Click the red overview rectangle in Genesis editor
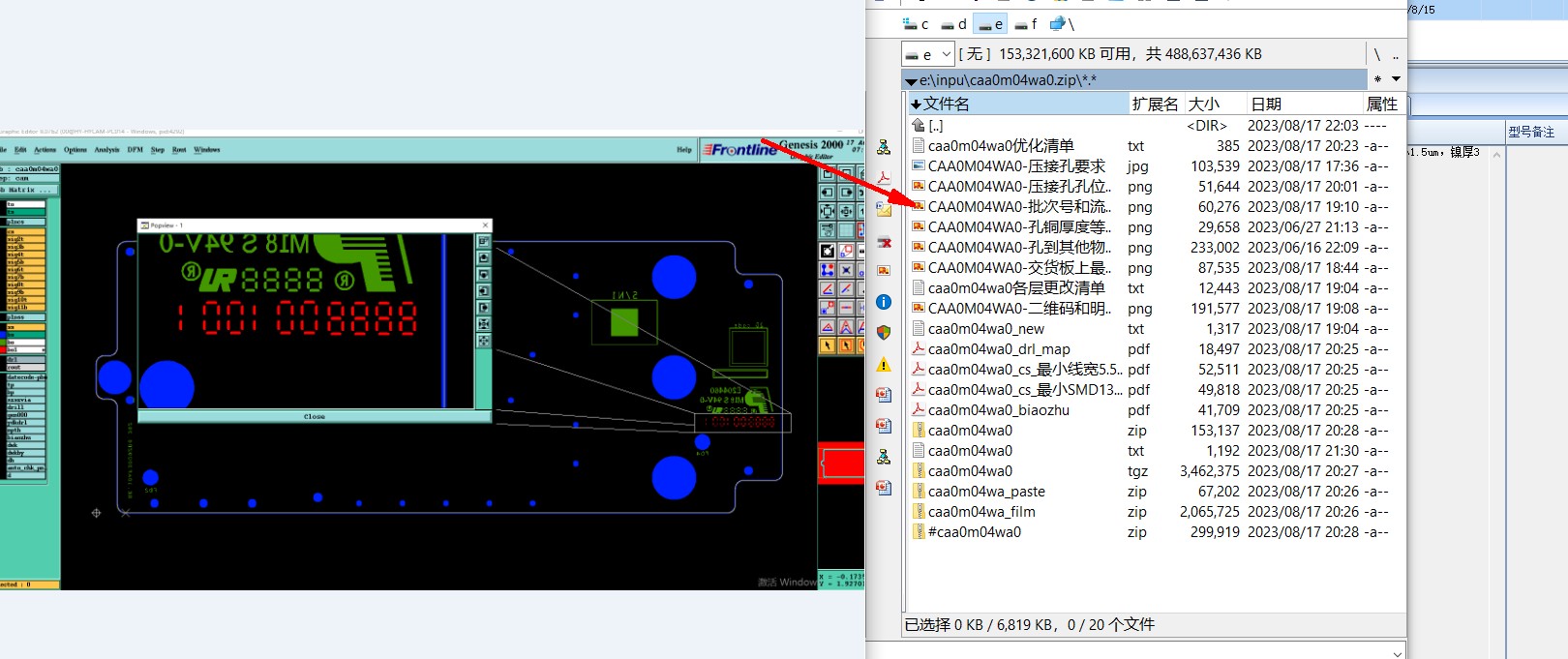 pos(842,463)
